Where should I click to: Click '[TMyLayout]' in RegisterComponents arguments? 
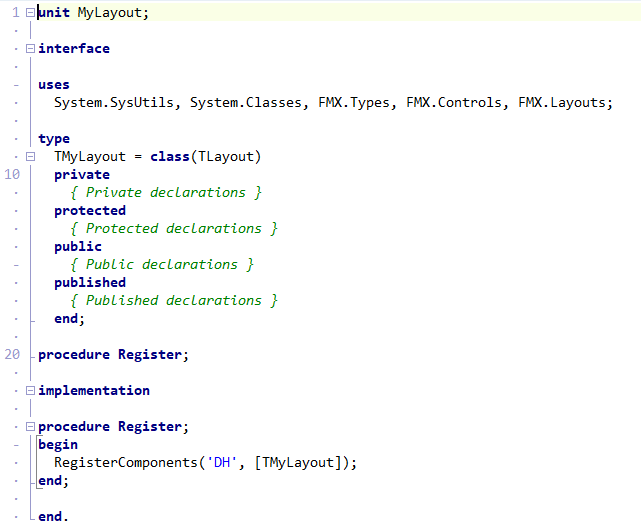298,462
